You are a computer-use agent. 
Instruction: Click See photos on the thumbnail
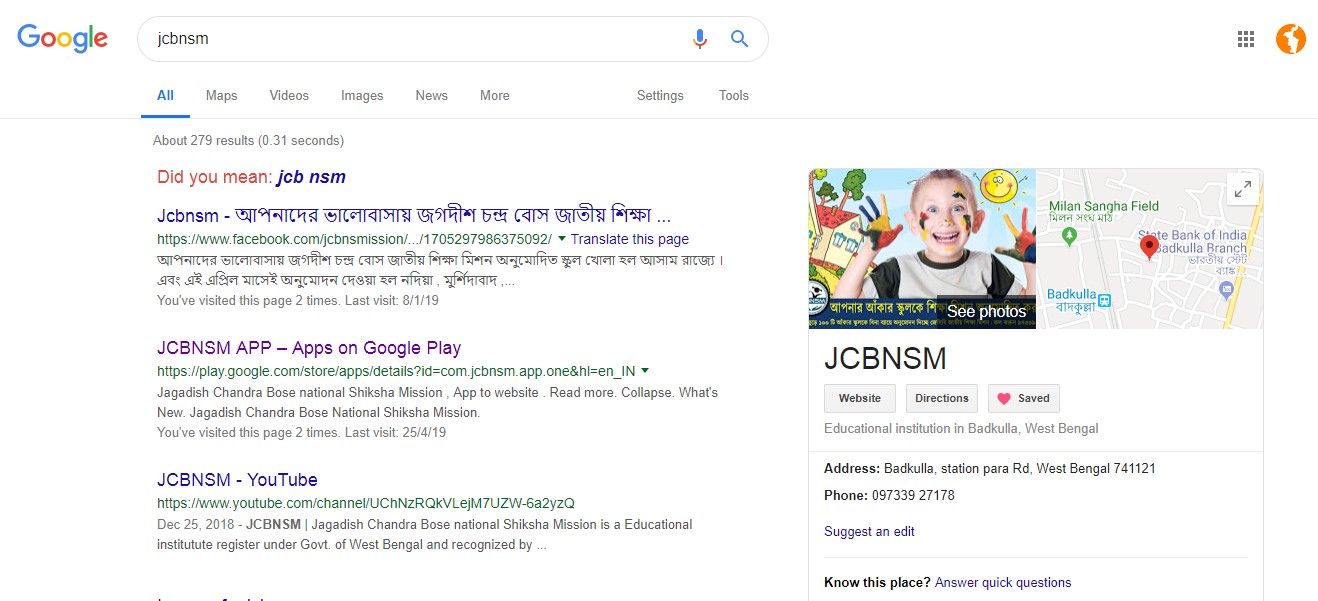coord(986,312)
